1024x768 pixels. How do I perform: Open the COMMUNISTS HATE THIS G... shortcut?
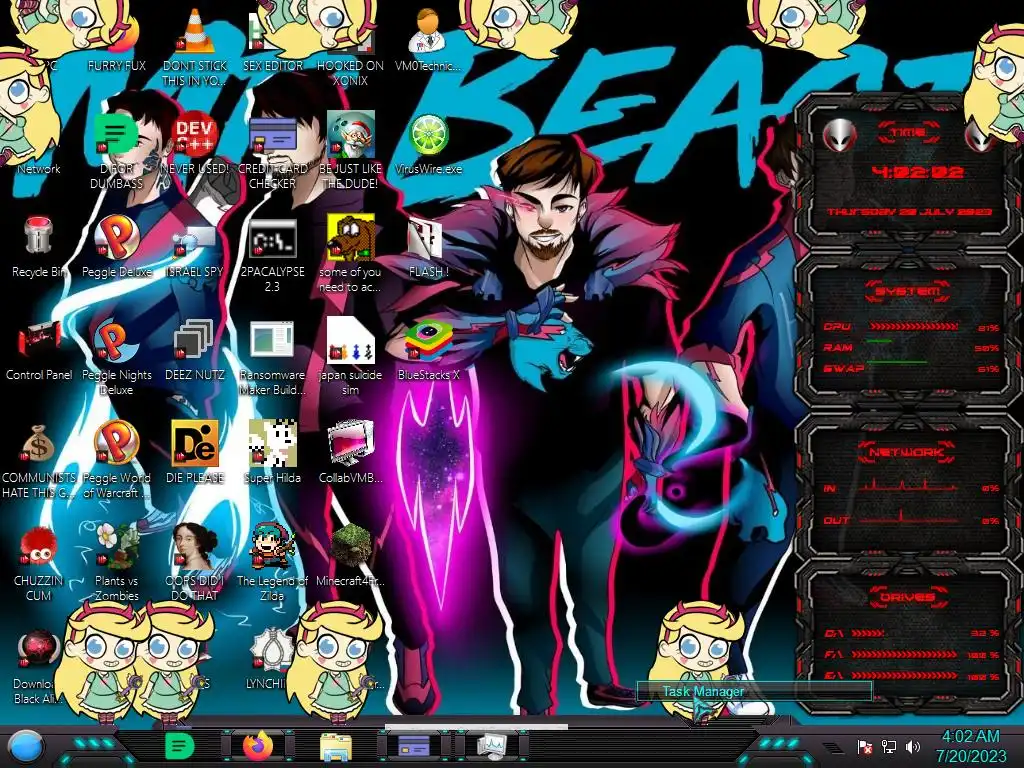click(39, 460)
